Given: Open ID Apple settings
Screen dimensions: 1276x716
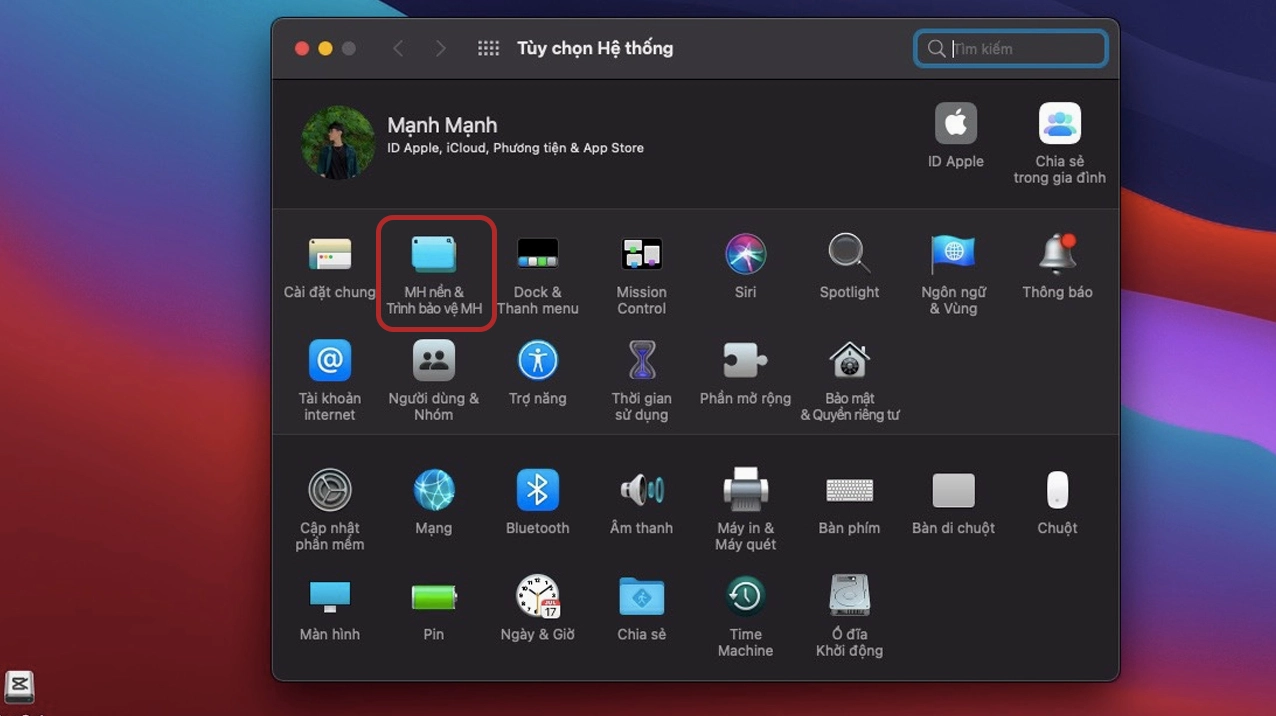Looking at the screenshot, I should tap(955, 123).
